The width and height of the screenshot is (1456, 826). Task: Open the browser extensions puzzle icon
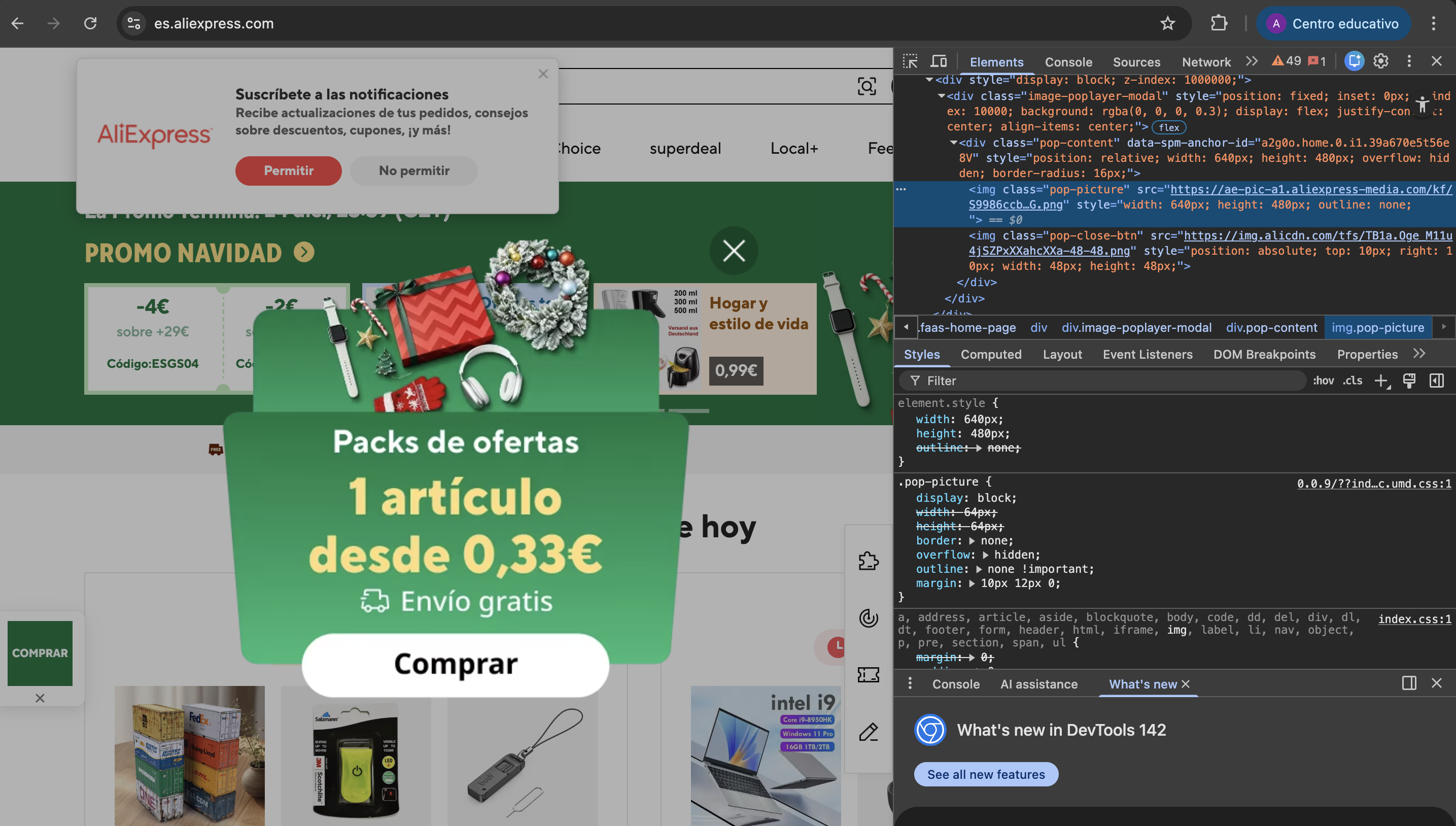point(1219,23)
